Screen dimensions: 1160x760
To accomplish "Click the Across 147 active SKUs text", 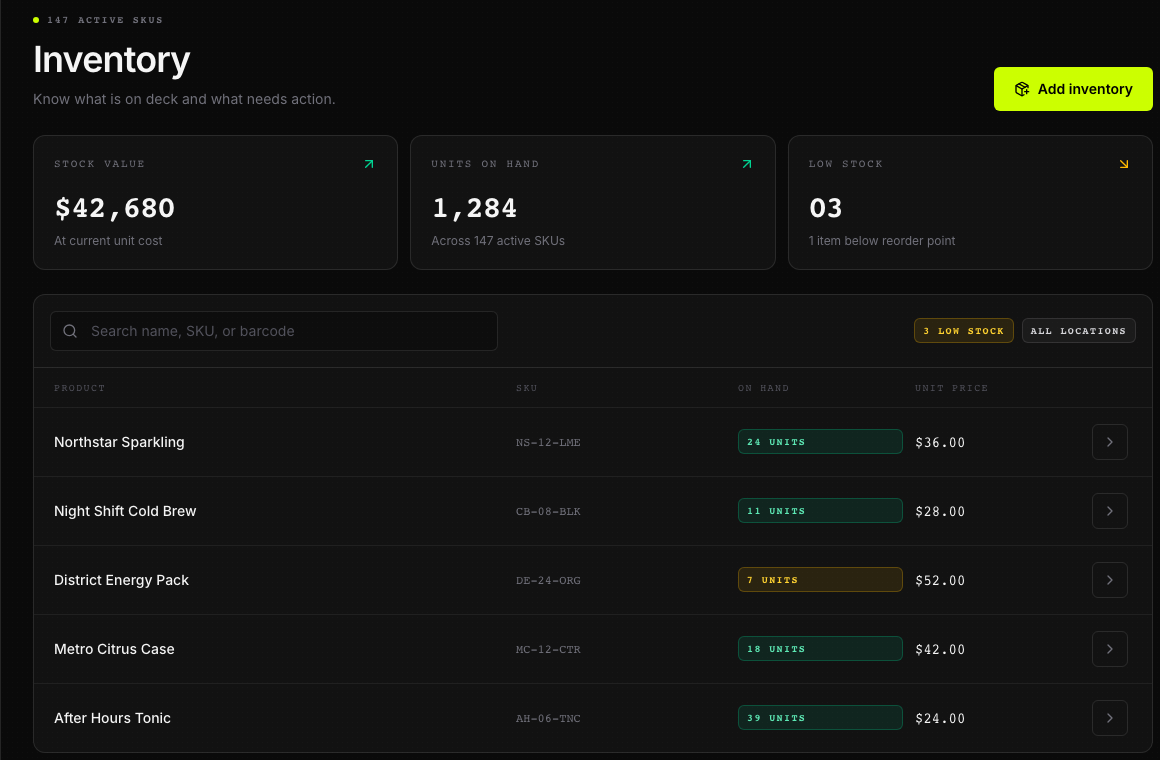I will [x=498, y=241].
